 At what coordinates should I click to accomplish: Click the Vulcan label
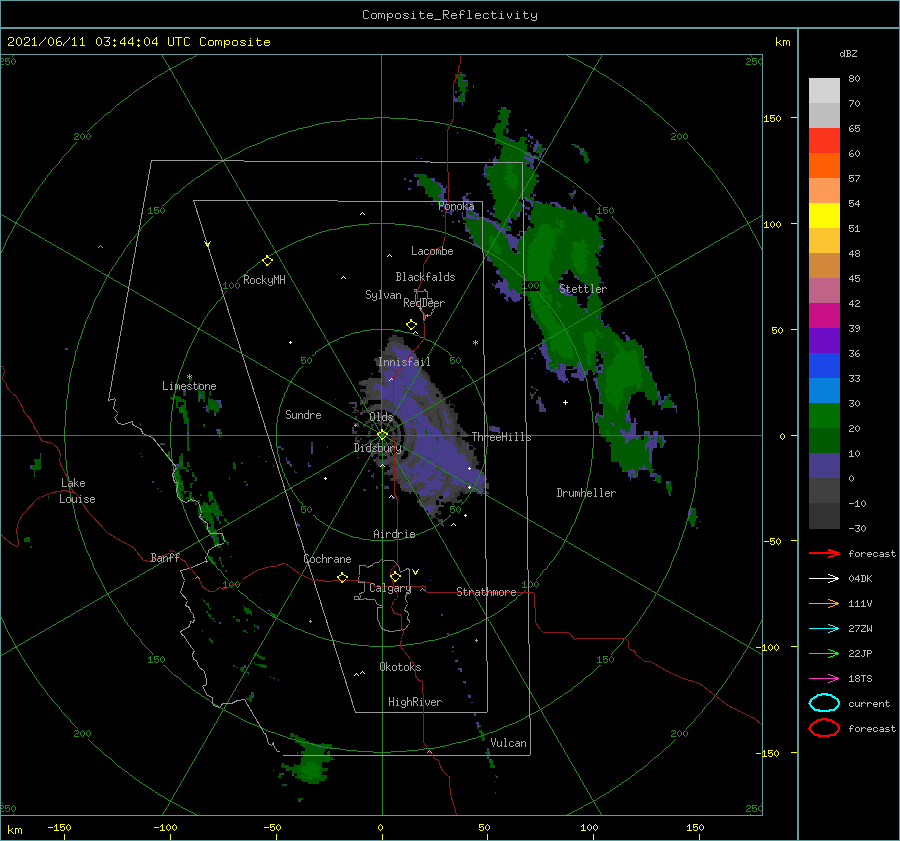(x=508, y=743)
